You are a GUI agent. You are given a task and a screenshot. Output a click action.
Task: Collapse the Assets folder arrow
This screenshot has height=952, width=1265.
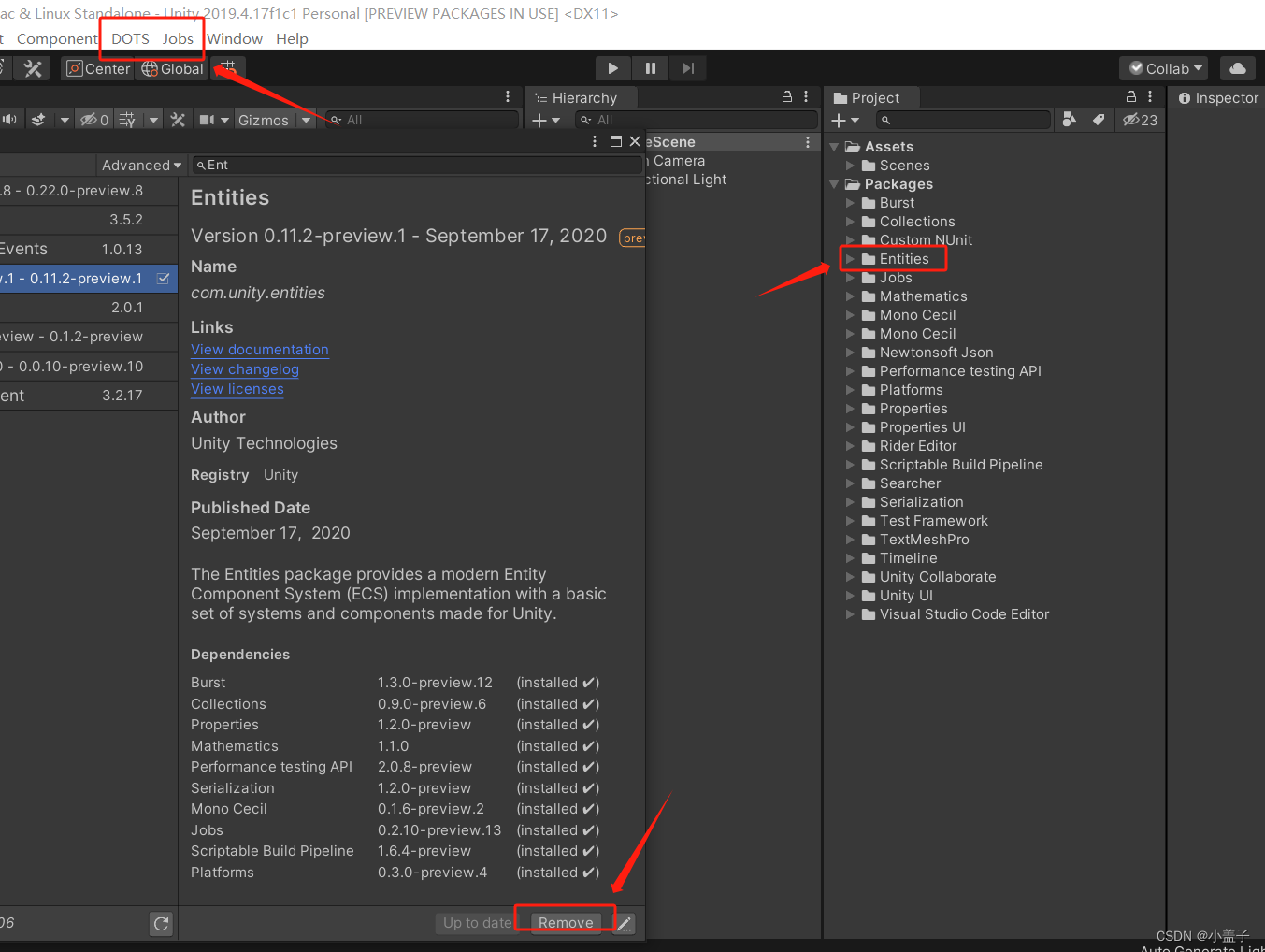pyautogui.click(x=834, y=147)
